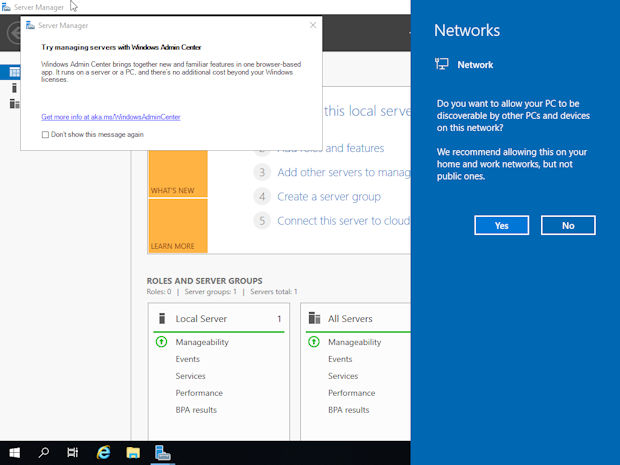Click Connect this server to cloud services

tap(344, 221)
